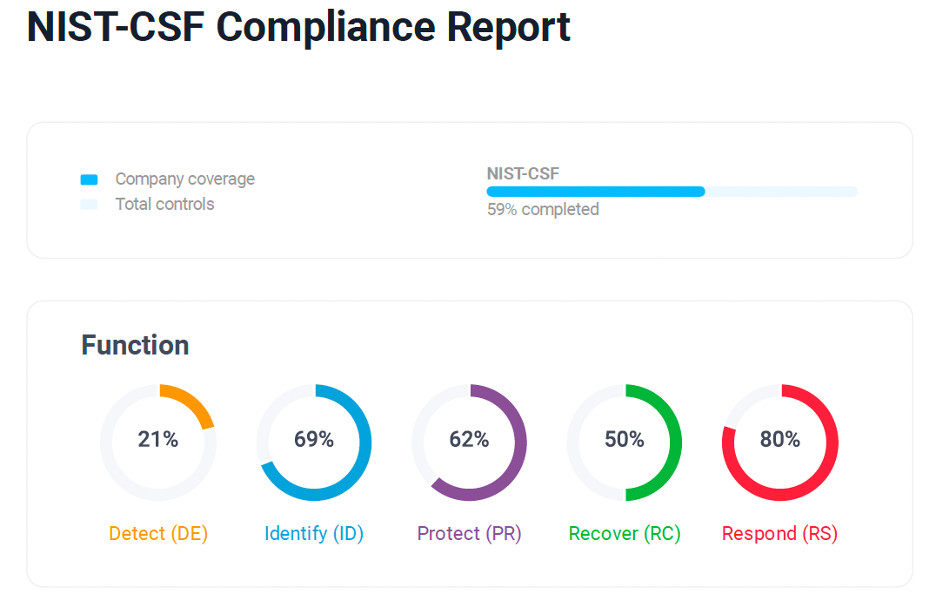
Task: Click the blue Company coverage color swatch
Action: 91,179
